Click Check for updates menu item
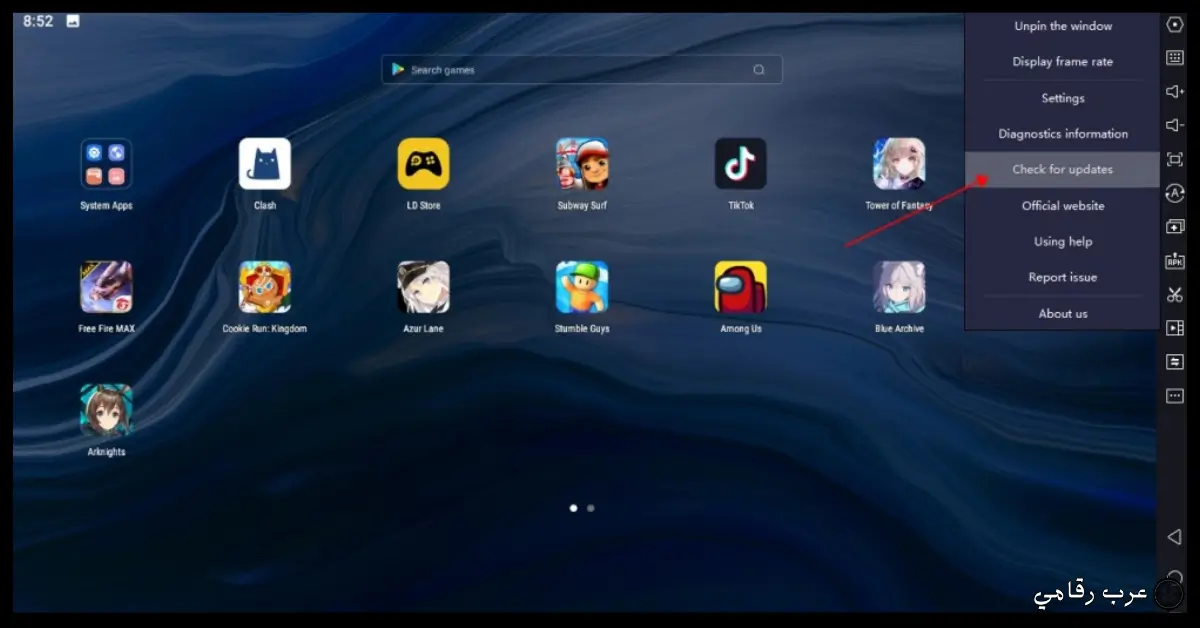The image size is (1200, 628). [1062, 169]
